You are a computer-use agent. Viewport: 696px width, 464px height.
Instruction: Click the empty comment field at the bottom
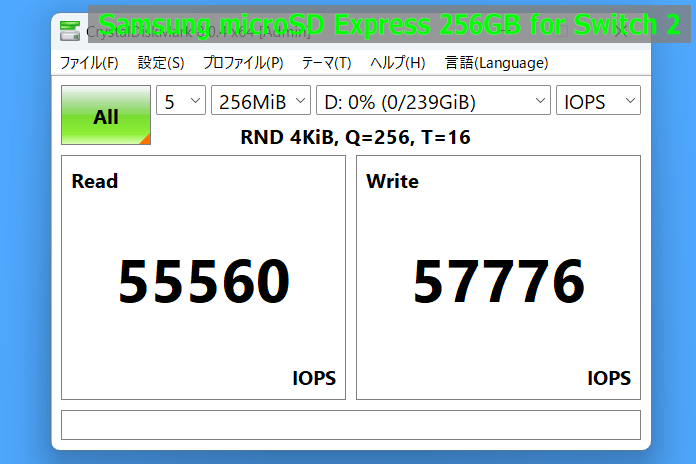pos(350,425)
